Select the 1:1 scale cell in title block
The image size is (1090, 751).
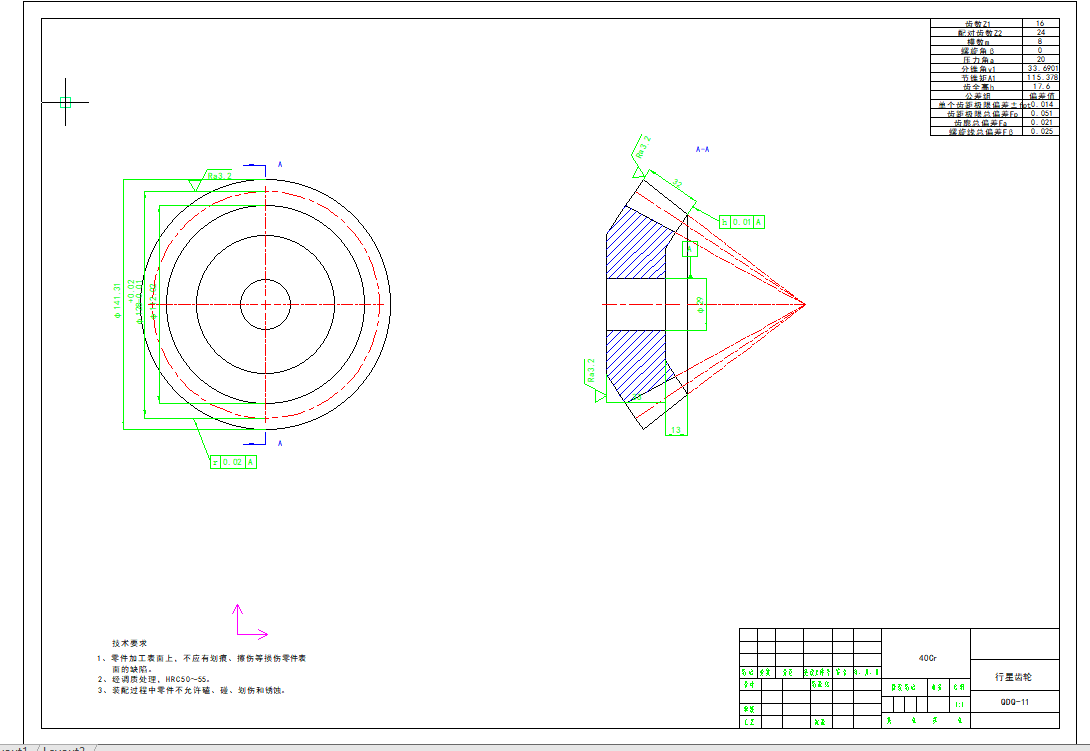pos(959,704)
